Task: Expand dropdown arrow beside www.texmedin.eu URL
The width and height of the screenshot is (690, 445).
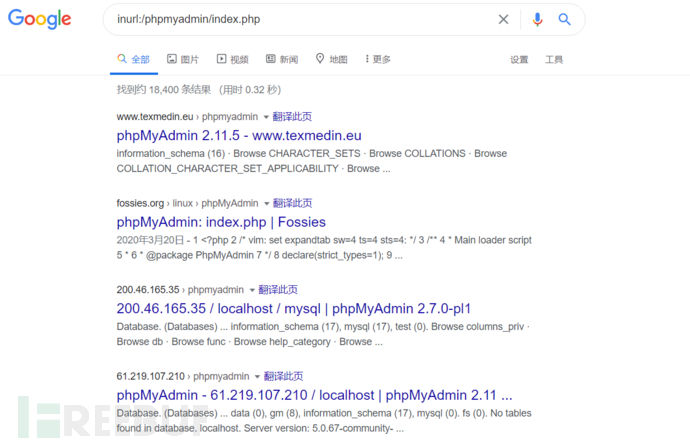Action: pyautogui.click(x=266, y=117)
